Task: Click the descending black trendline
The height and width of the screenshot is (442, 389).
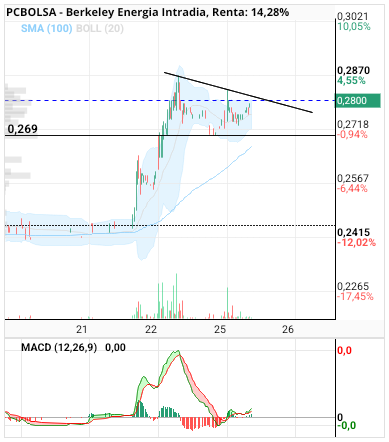Action: pyautogui.click(x=238, y=92)
